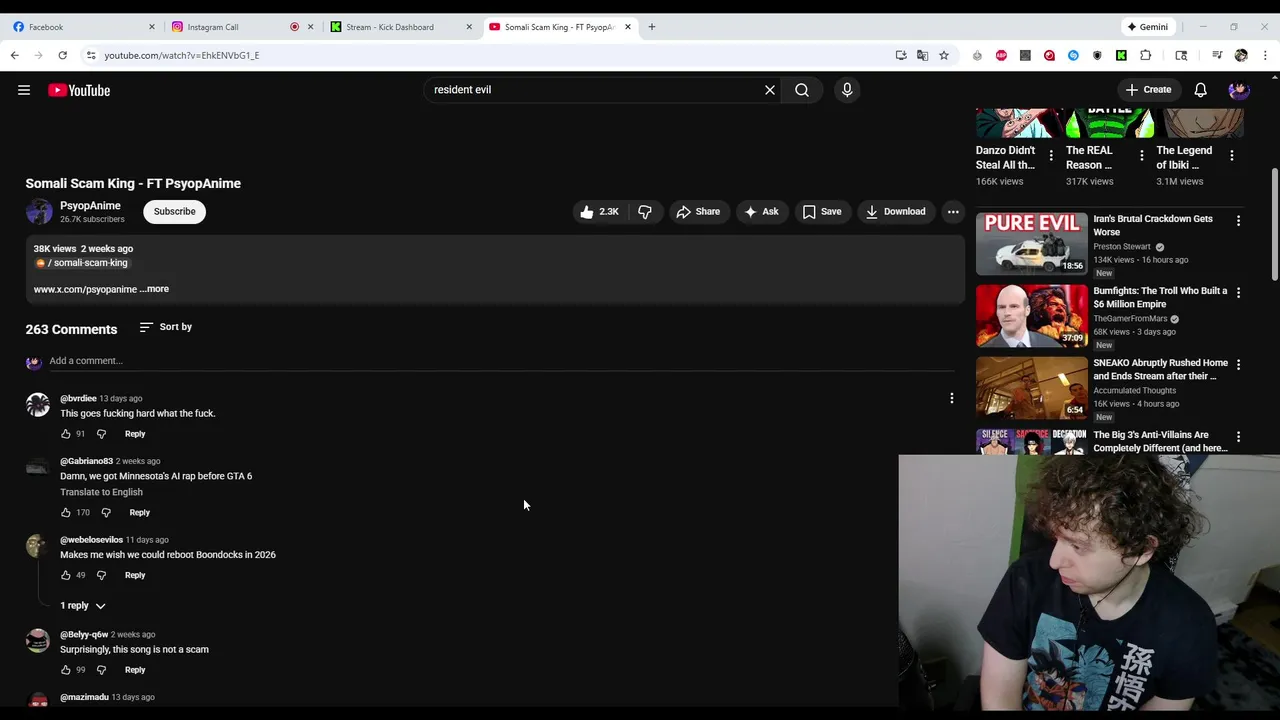Clear the 'resident evil' search text
The height and width of the screenshot is (720, 1280).
click(x=770, y=90)
